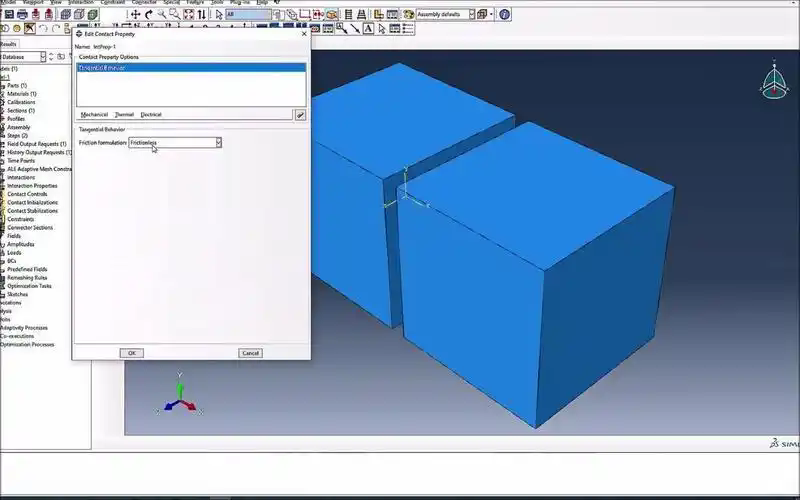The width and height of the screenshot is (800, 500).
Task: Switch to the Results tab
Action: [8, 44]
